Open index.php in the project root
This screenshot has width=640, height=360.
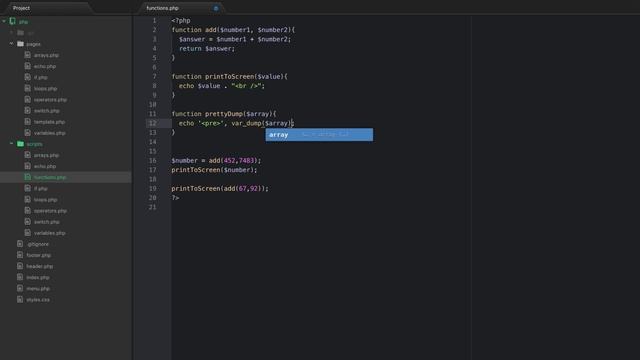coord(38,277)
